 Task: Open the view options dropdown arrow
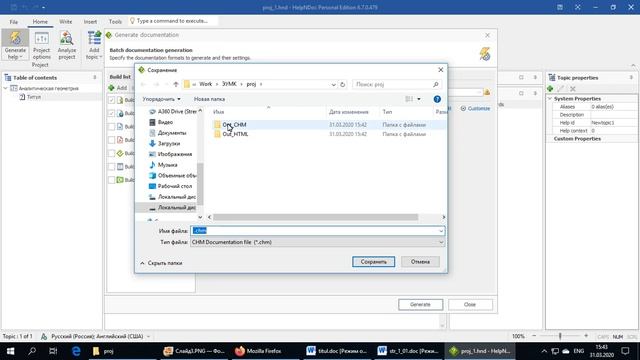(418, 99)
